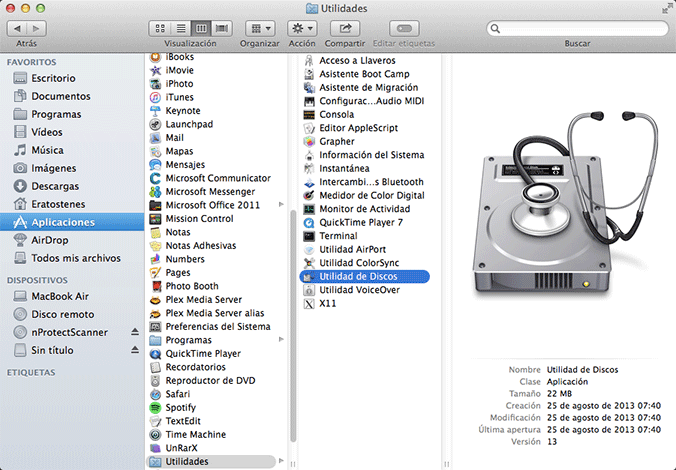Select nProtectScanner in devices

tap(69, 332)
